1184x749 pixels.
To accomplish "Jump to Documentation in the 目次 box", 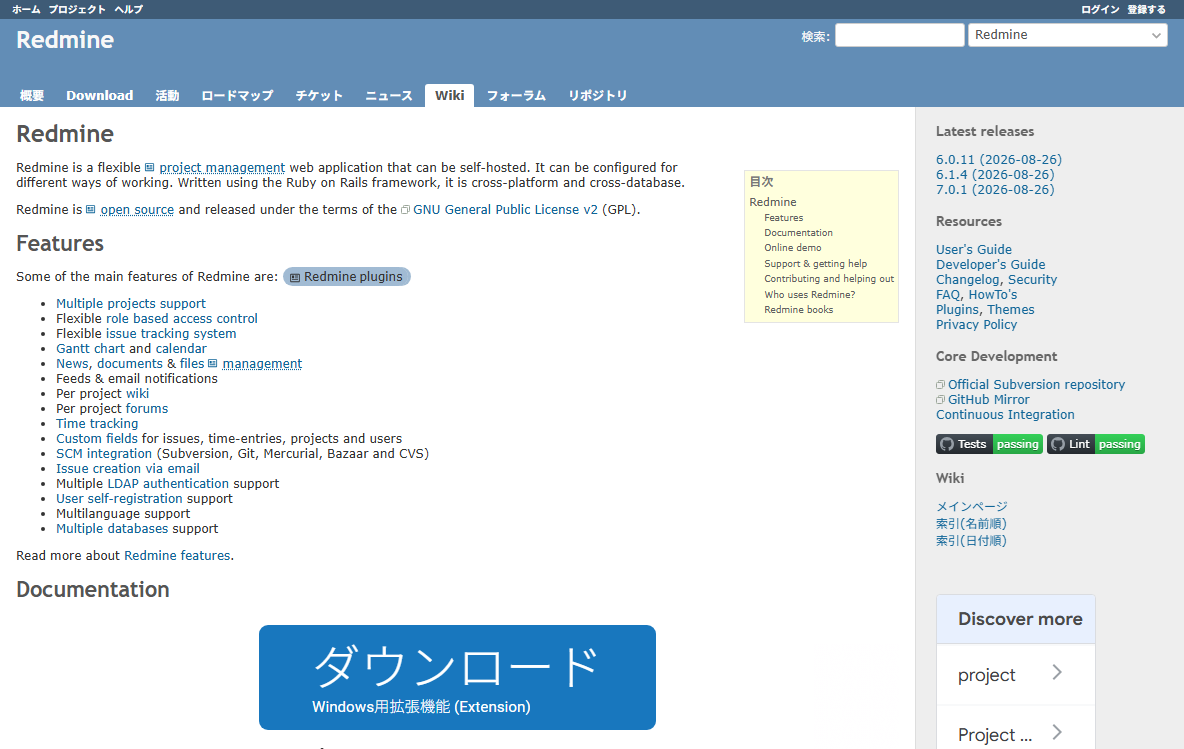I will (x=798, y=233).
